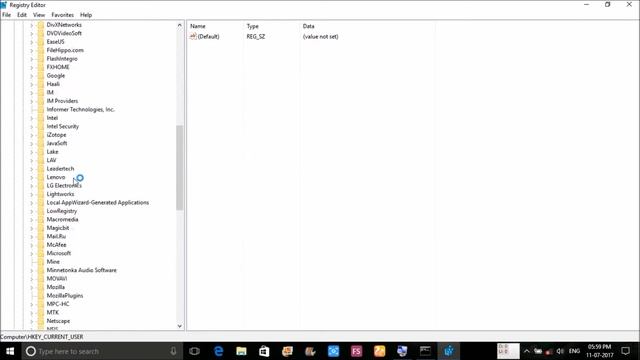Click the tree pane scroll up arrow
This screenshot has width=640, height=360.
pos(180,25)
